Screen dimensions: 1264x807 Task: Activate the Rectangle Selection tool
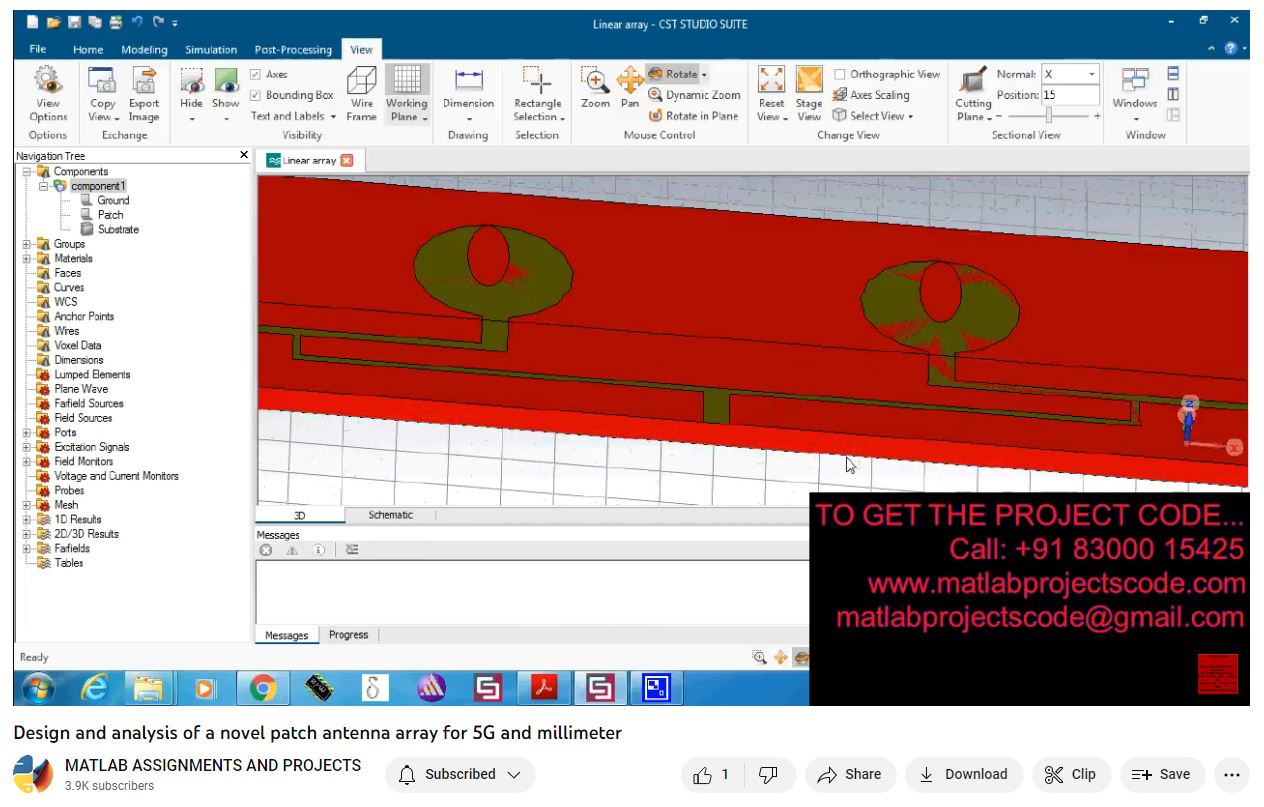coord(538,95)
